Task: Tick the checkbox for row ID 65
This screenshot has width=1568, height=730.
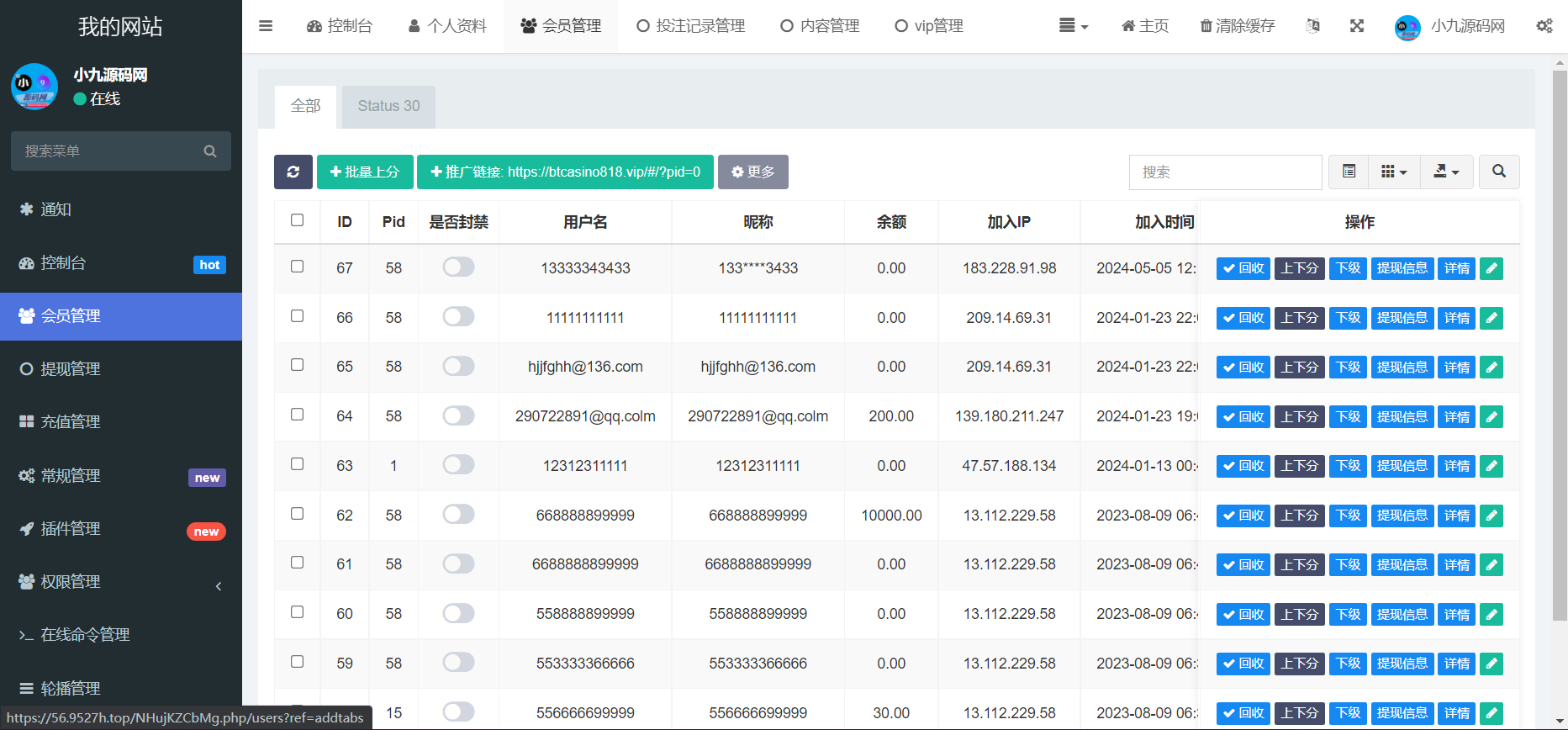Action: pyautogui.click(x=297, y=365)
